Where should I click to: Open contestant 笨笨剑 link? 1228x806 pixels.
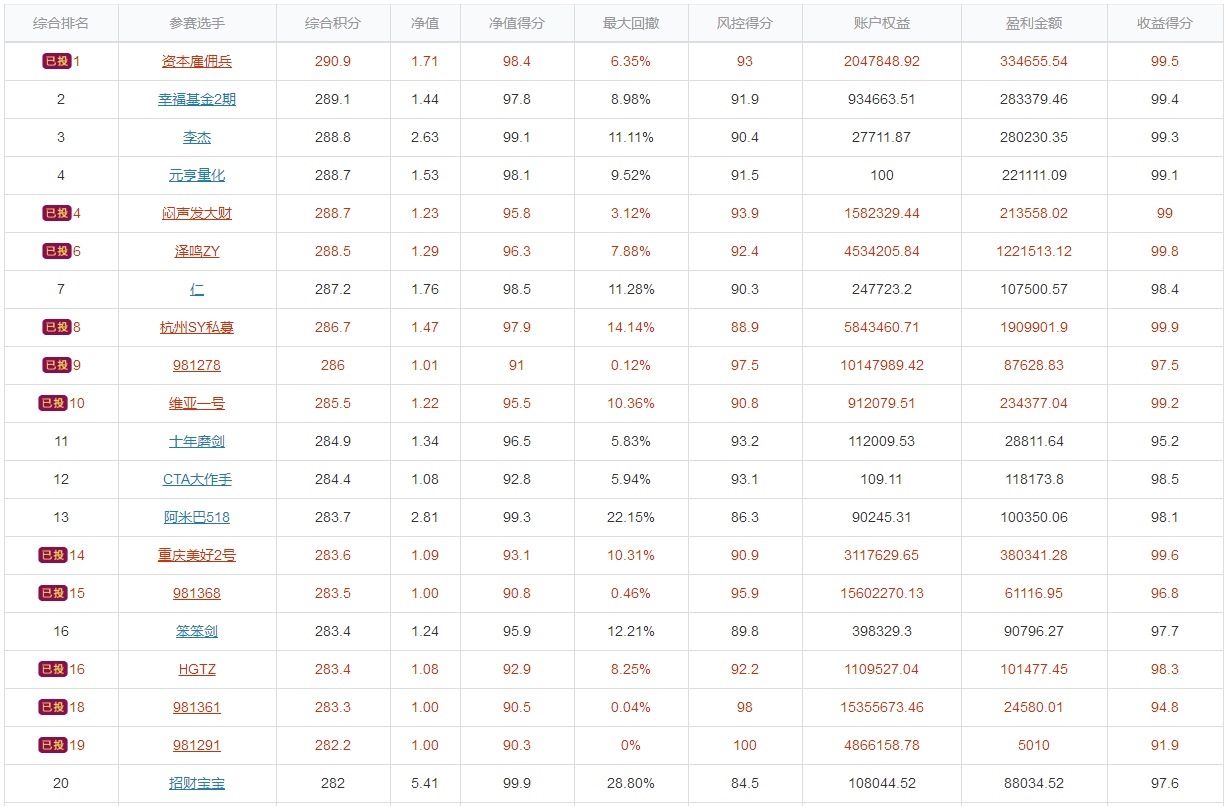coord(197,631)
